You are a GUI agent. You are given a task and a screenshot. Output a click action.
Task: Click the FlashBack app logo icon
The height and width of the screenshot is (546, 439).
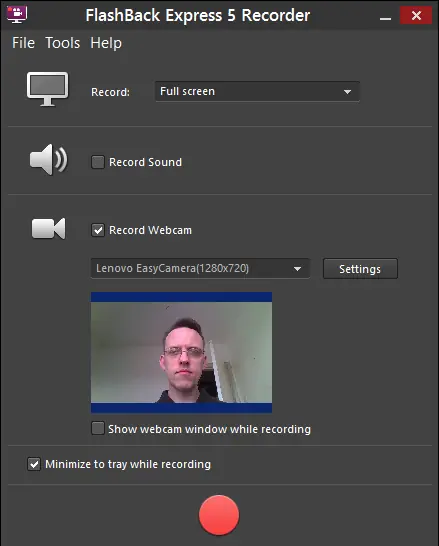point(17,15)
